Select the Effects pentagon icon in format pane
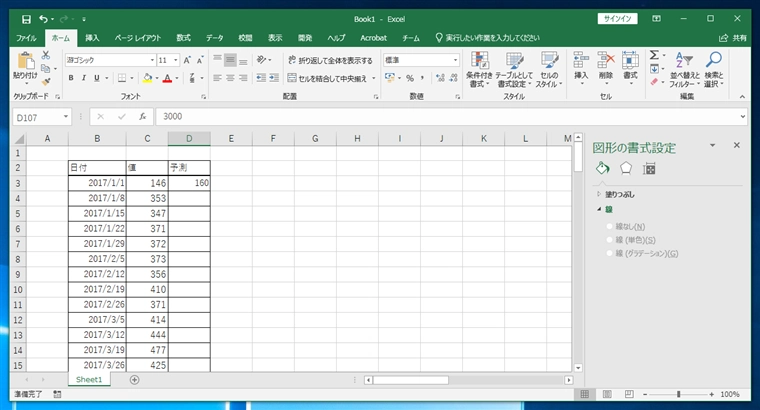The width and height of the screenshot is (760, 410). click(x=625, y=168)
